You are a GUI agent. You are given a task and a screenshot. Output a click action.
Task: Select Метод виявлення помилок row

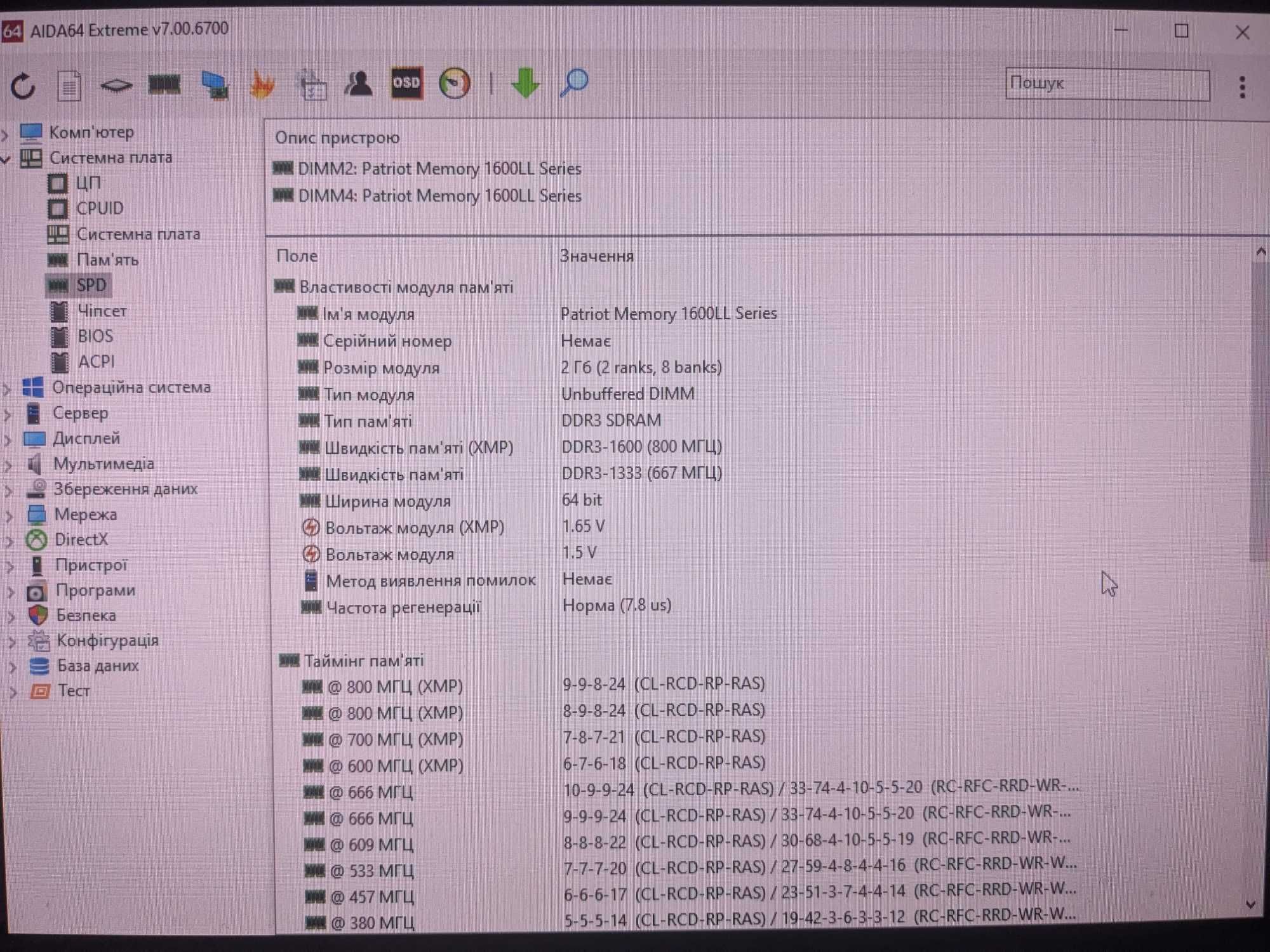click(x=458, y=580)
